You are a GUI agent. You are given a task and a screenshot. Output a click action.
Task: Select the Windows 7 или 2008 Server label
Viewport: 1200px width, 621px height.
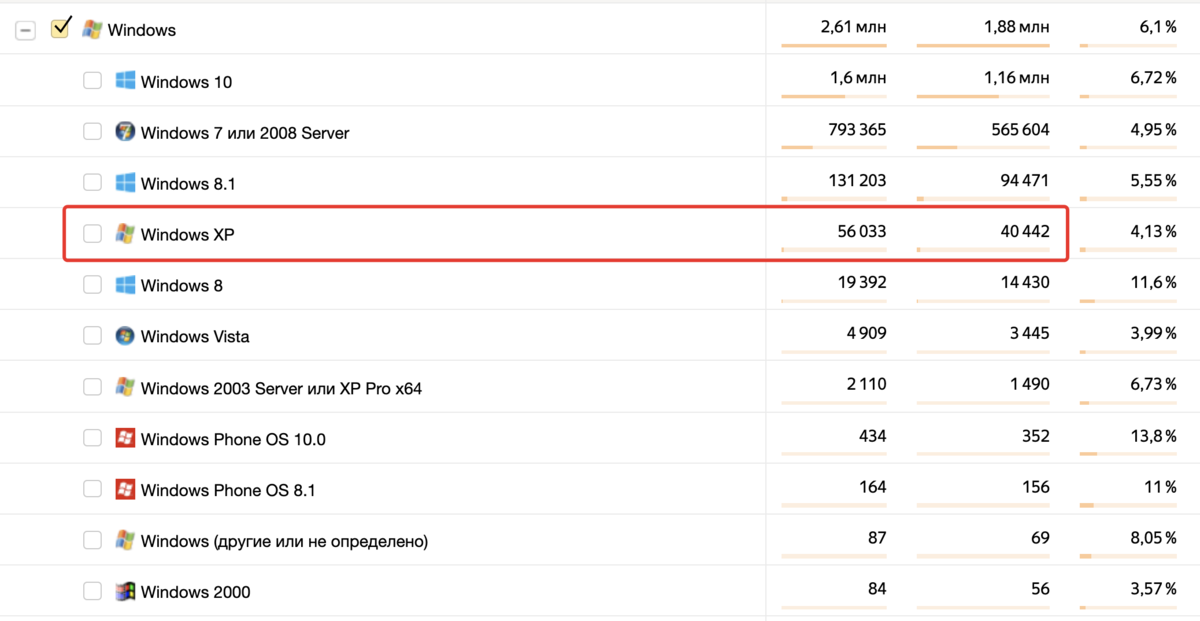click(245, 133)
